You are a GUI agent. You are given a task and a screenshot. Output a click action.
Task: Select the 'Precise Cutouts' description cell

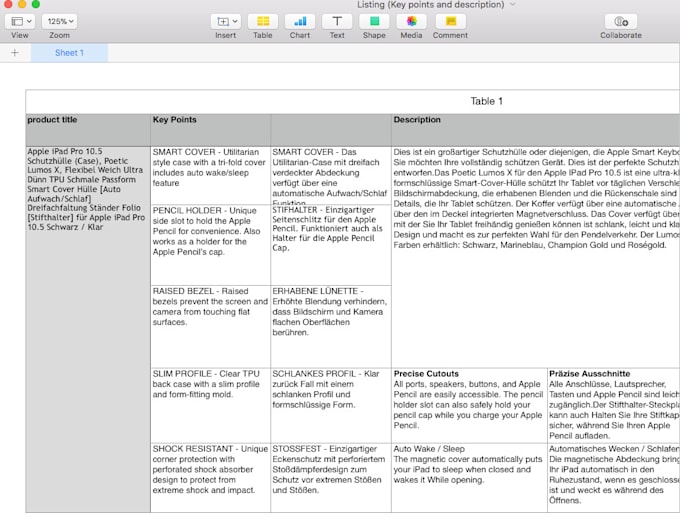[469, 405]
